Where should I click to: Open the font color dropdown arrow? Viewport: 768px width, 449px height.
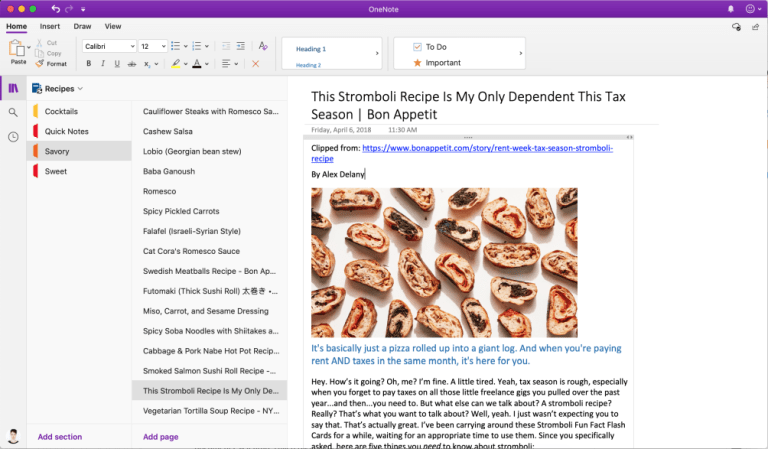click(207, 64)
